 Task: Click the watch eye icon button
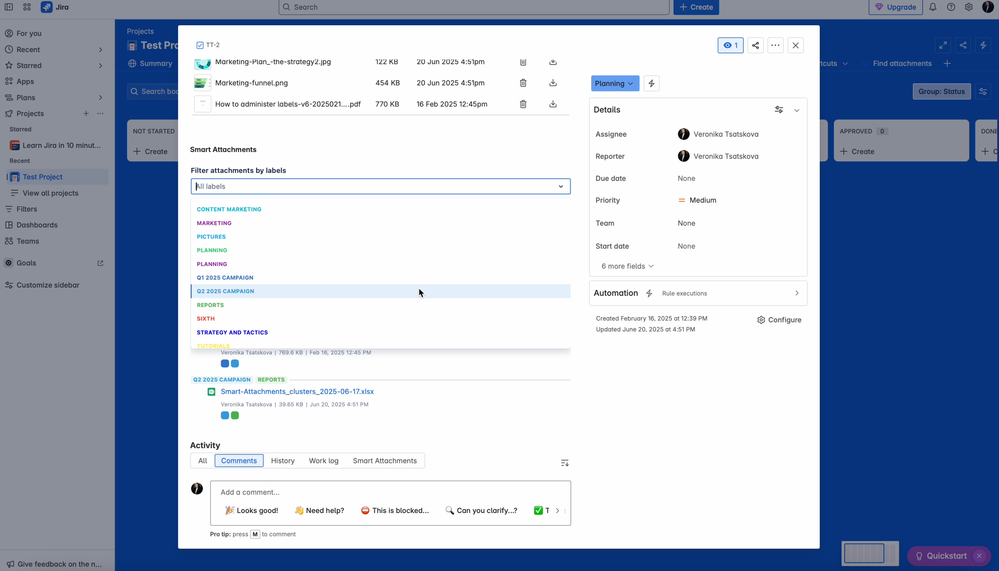coord(730,45)
